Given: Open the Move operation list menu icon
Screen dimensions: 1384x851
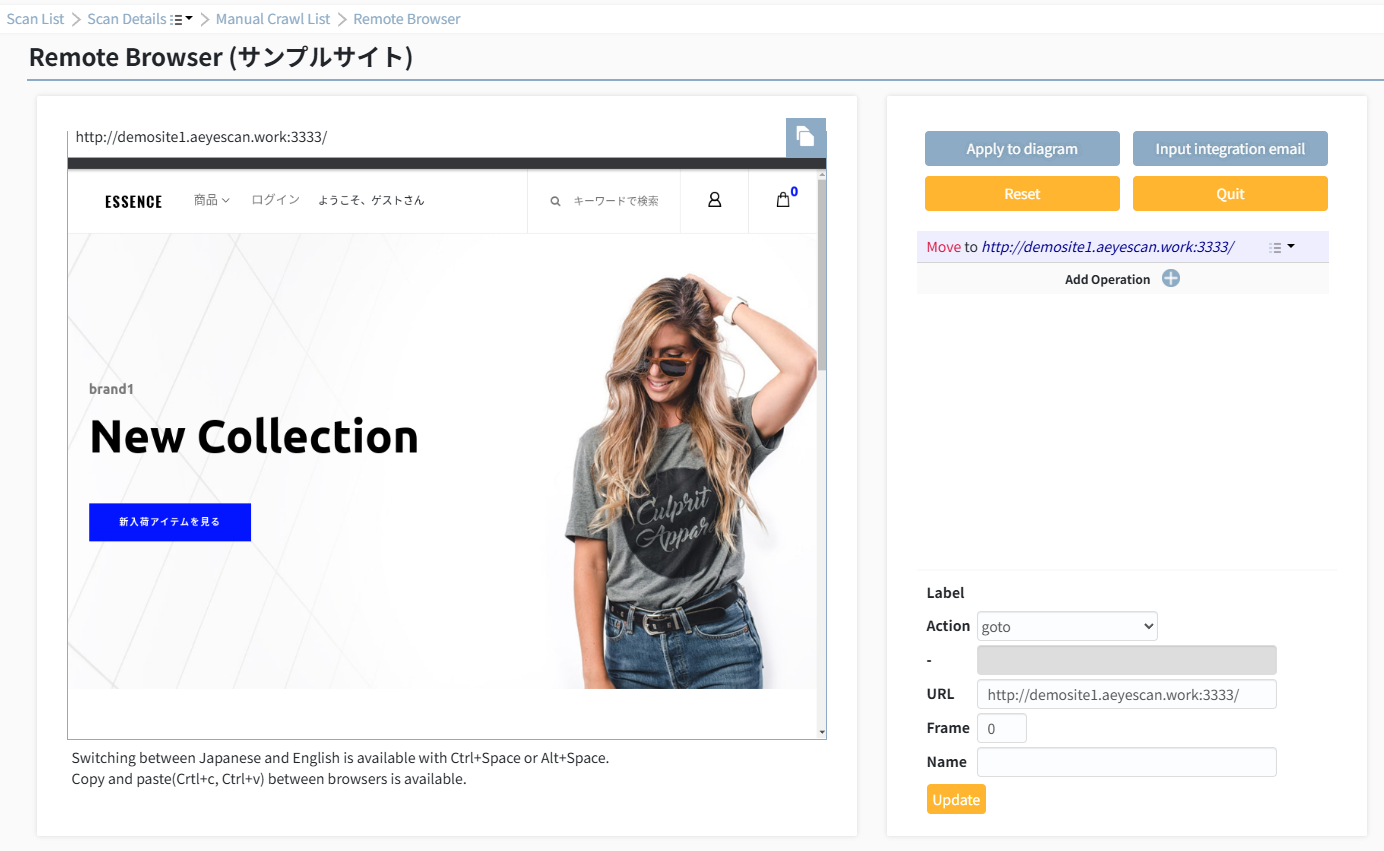Looking at the screenshot, I should (1281, 247).
